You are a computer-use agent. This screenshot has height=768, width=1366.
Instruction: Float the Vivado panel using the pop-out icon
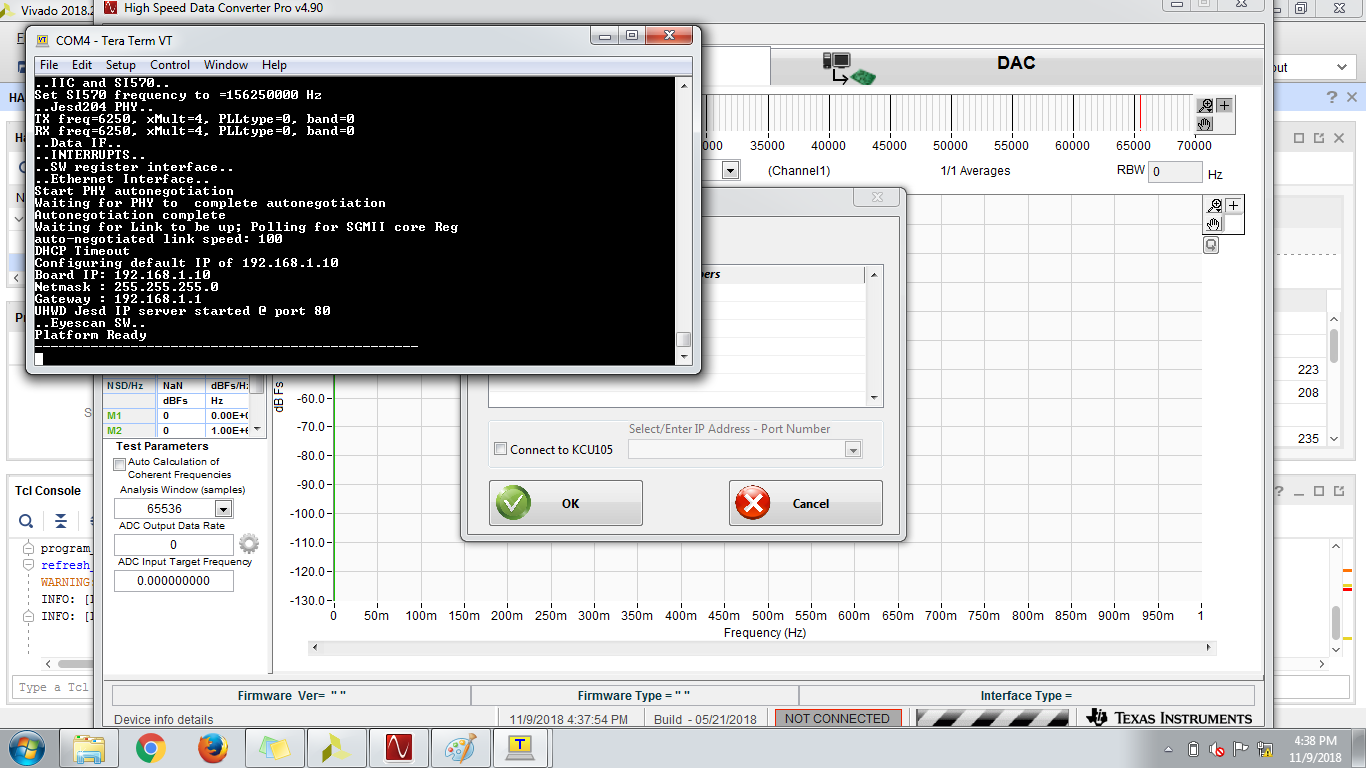[x=1319, y=138]
